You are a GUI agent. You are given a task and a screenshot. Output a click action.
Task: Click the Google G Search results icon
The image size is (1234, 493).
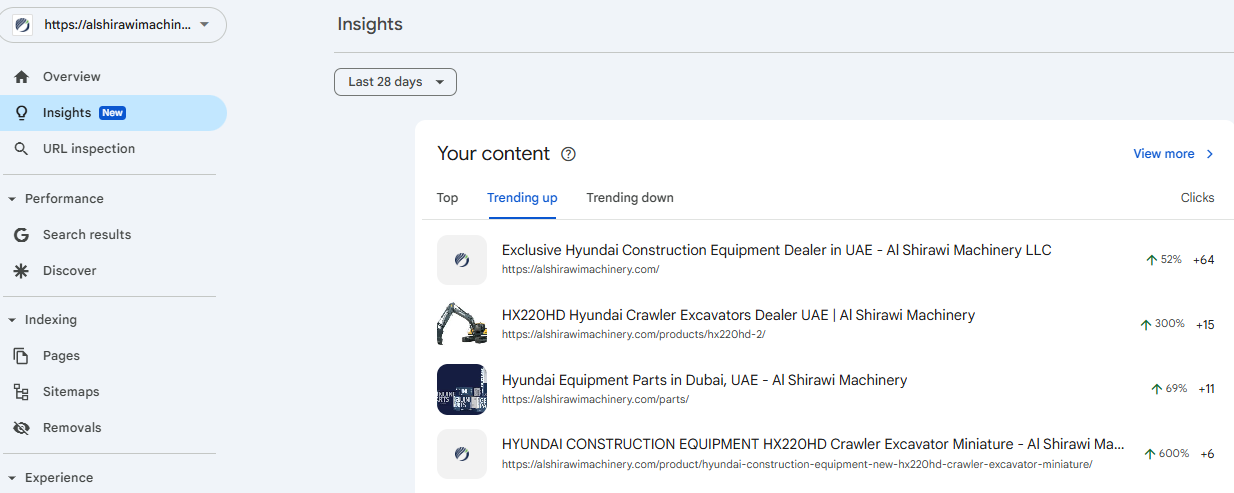coord(21,235)
